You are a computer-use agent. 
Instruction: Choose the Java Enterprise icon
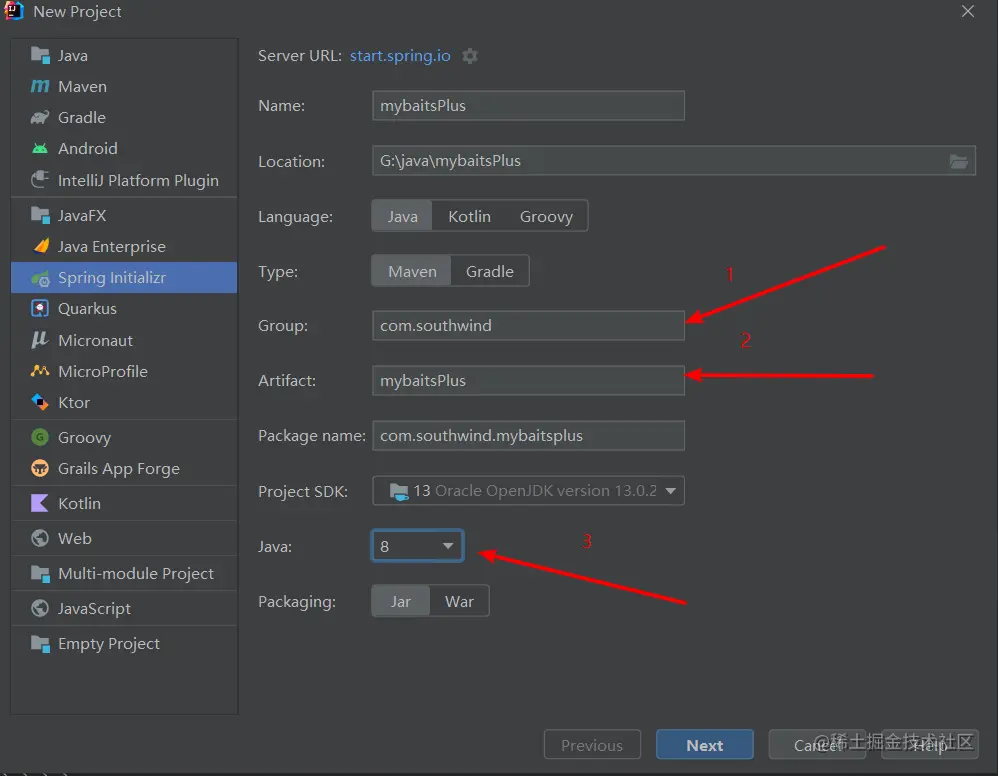tap(40, 246)
